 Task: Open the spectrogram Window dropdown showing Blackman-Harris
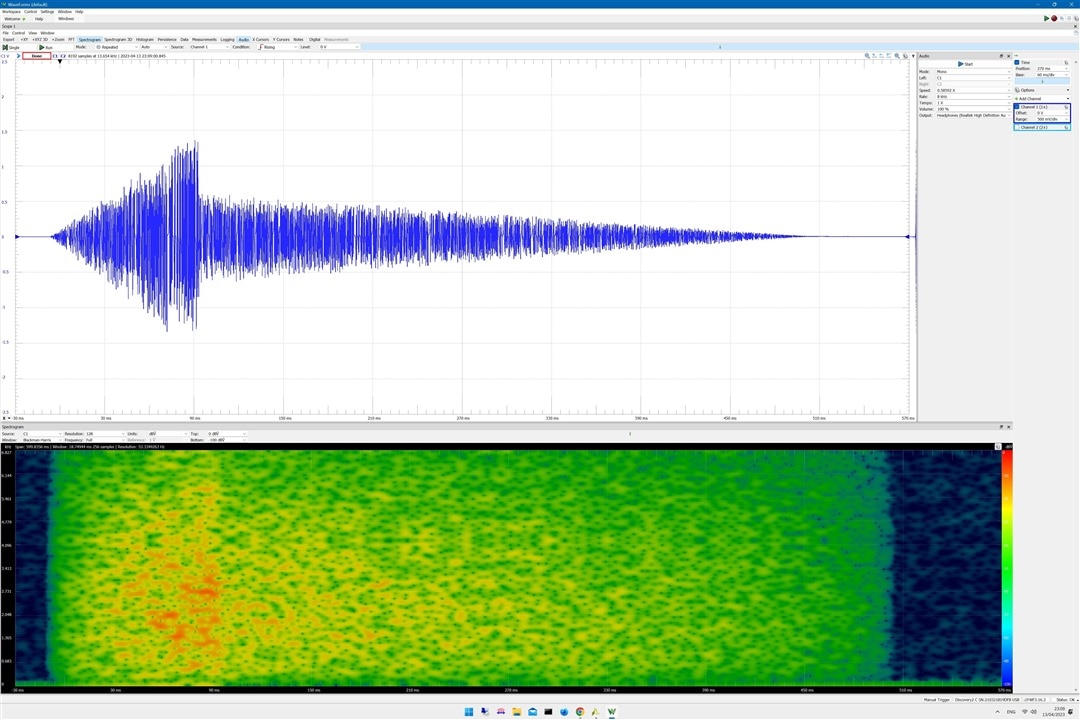tap(41, 440)
